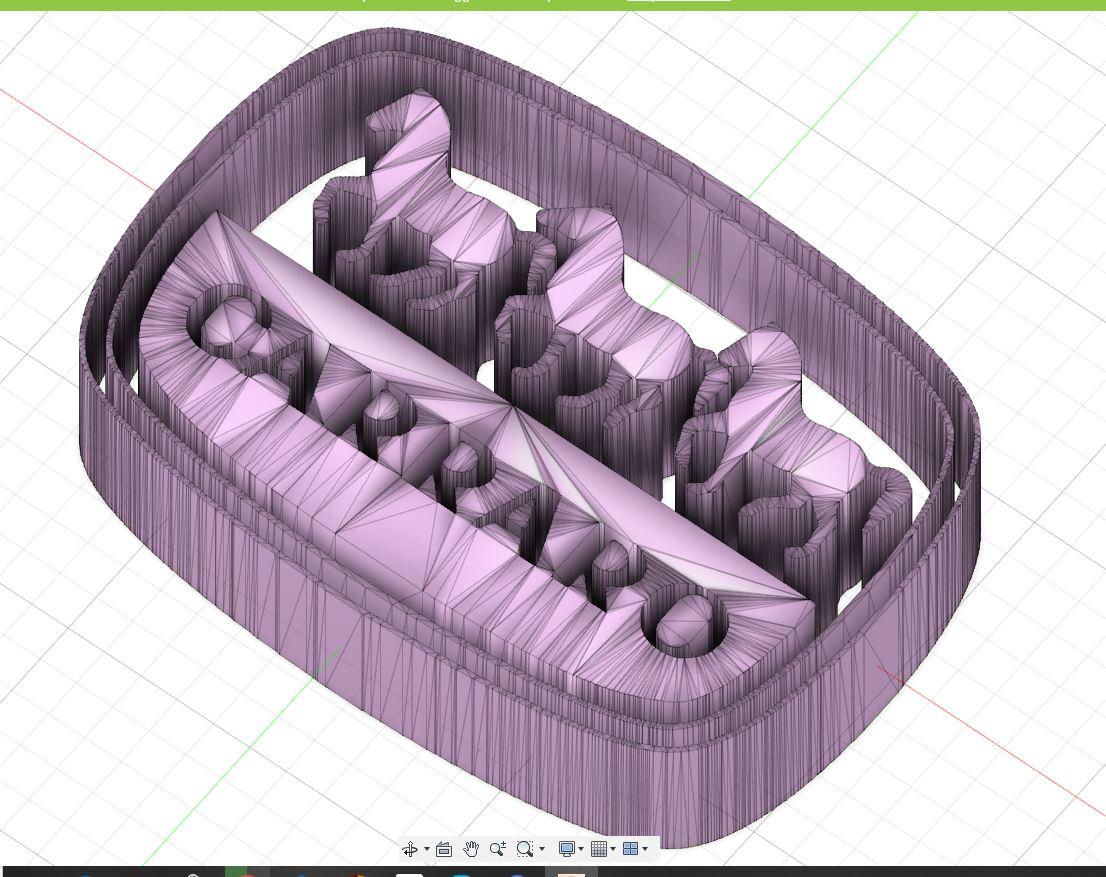The width and height of the screenshot is (1106, 877).
Task: Click the slanted flat face above the lettering
Action: [420, 340]
